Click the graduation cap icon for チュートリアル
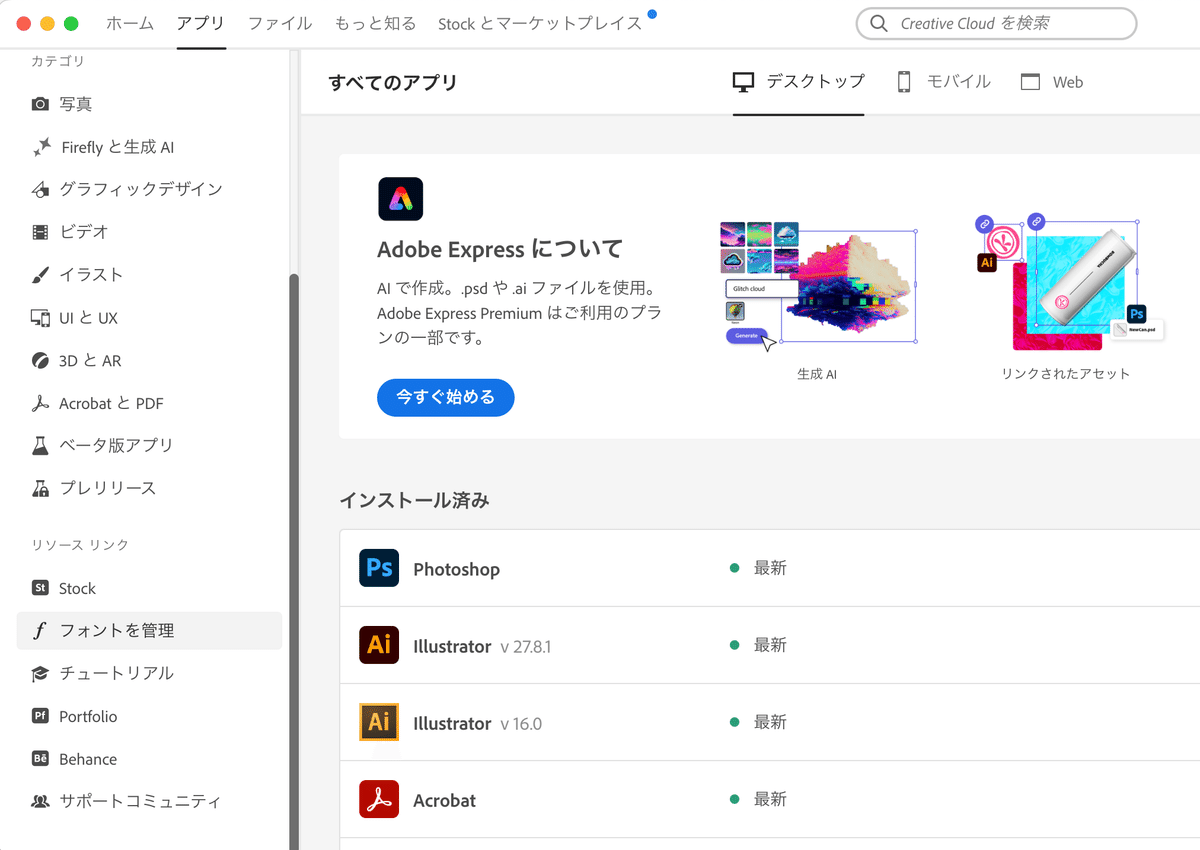Image resolution: width=1200 pixels, height=850 pixels. point(40,674)
